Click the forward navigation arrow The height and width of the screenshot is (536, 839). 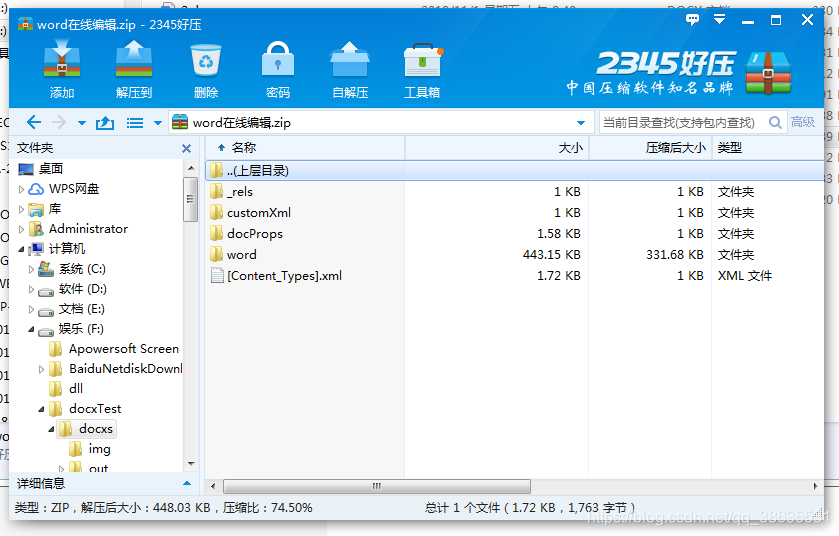[59, 122]
